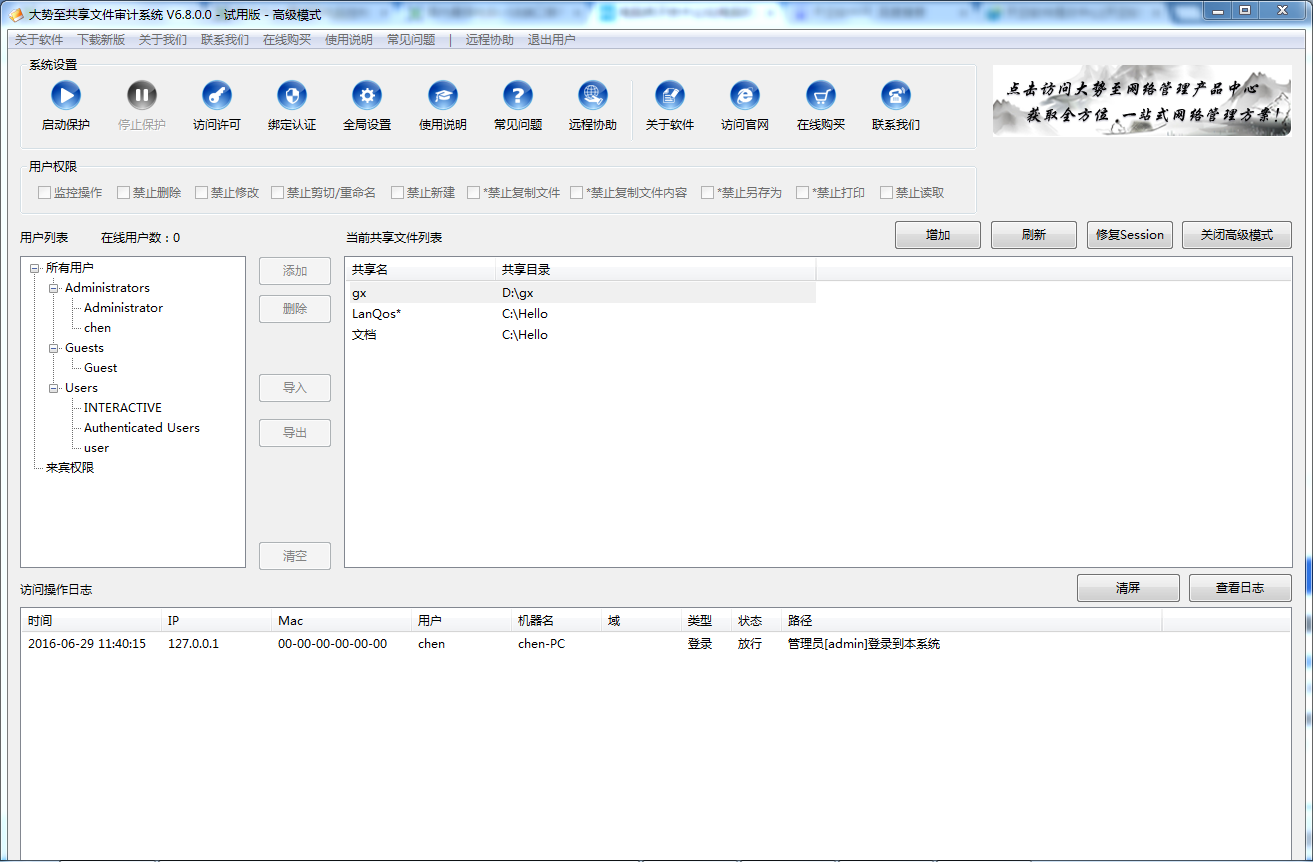1313x862 pixels.
Task: Open 使用说明 menu item
Action: click(349, 40)
